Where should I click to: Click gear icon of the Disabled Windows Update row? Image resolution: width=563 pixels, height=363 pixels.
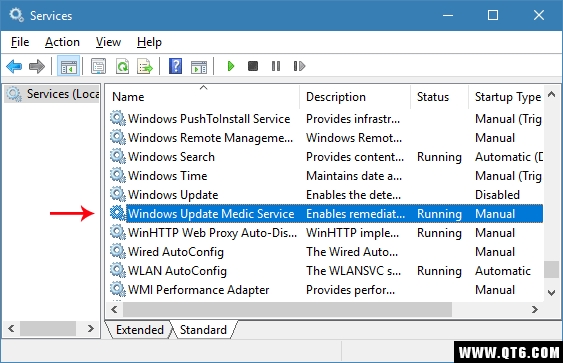pyautogui.click(x=118, y=194)
